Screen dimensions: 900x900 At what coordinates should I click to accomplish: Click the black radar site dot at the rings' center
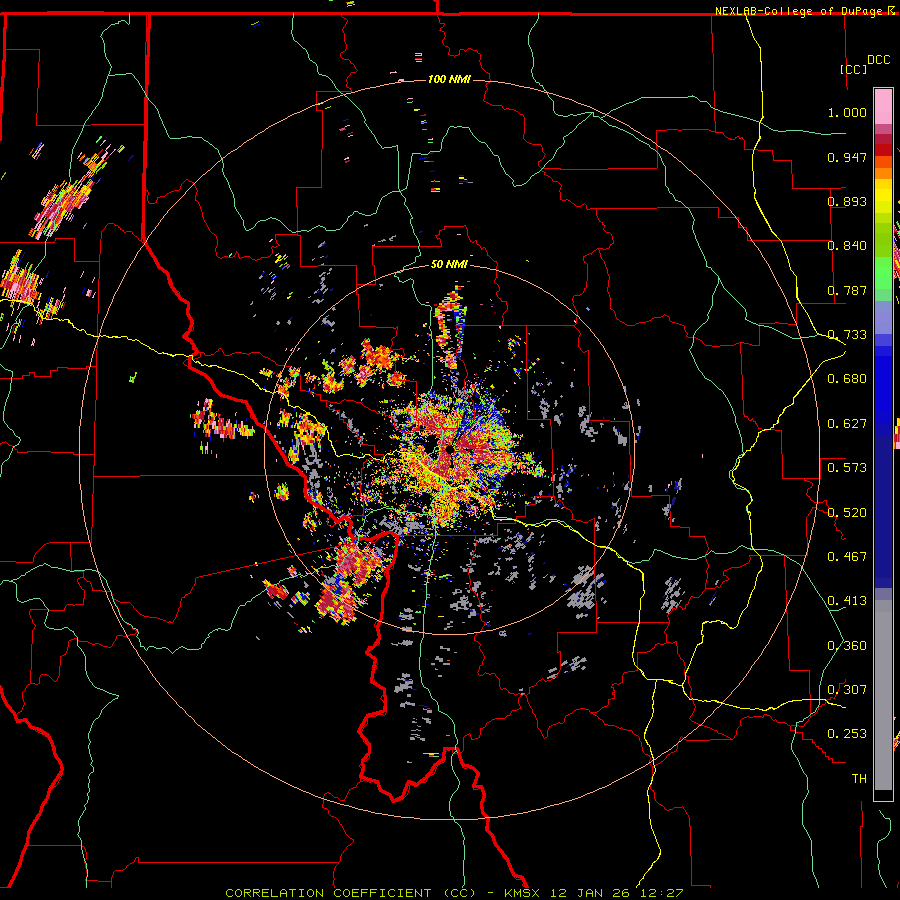tap(448, 449)
